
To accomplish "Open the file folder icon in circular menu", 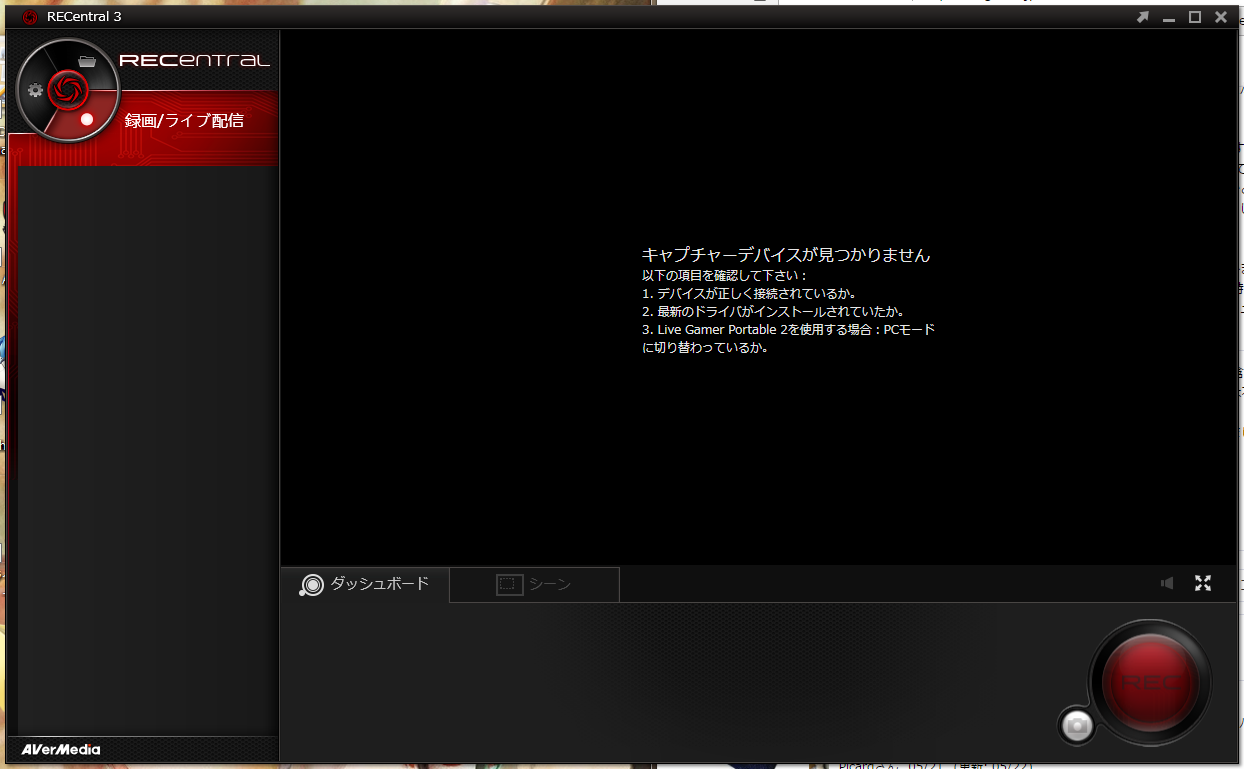I will (87, 61).
